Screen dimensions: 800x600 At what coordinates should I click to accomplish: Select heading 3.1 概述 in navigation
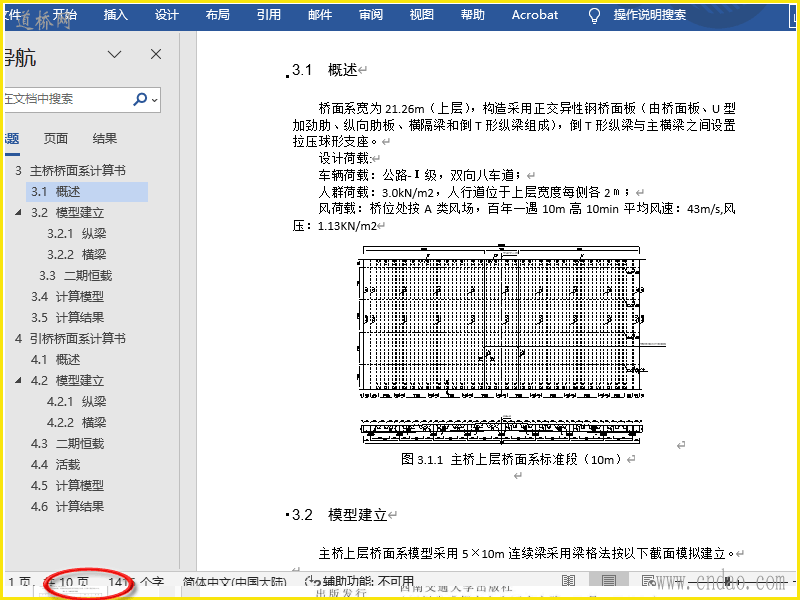(87, 192)
